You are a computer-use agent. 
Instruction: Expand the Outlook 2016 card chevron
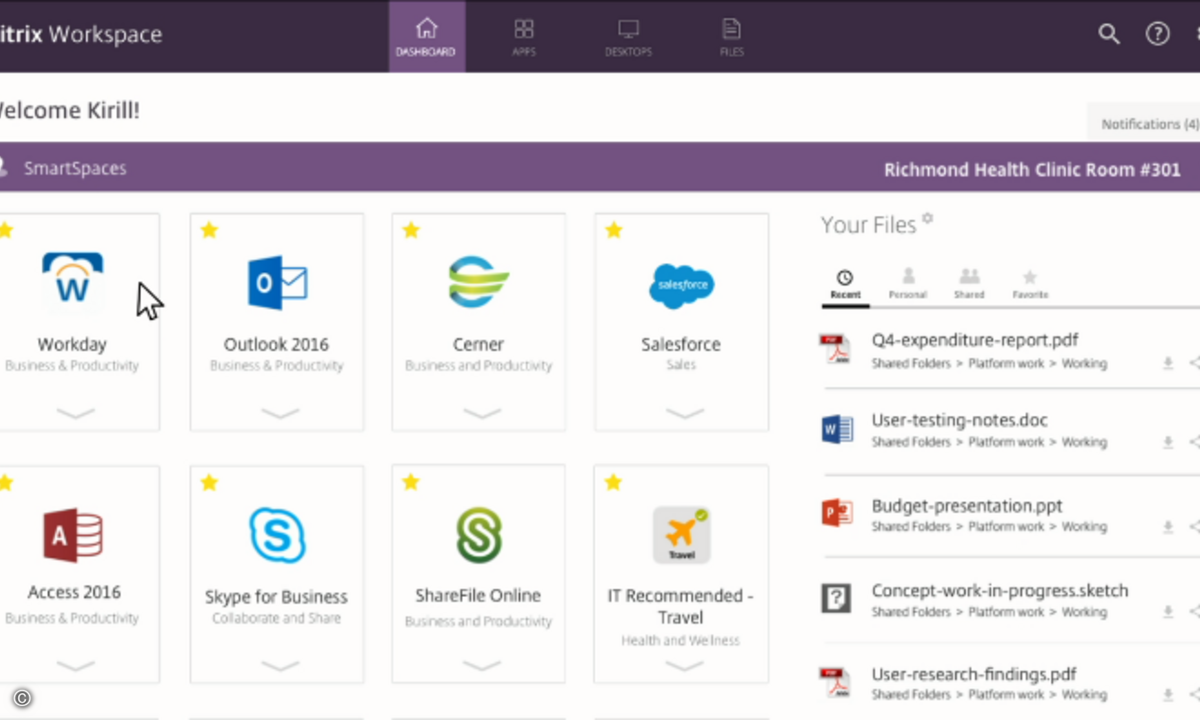(x=280, y=413)
